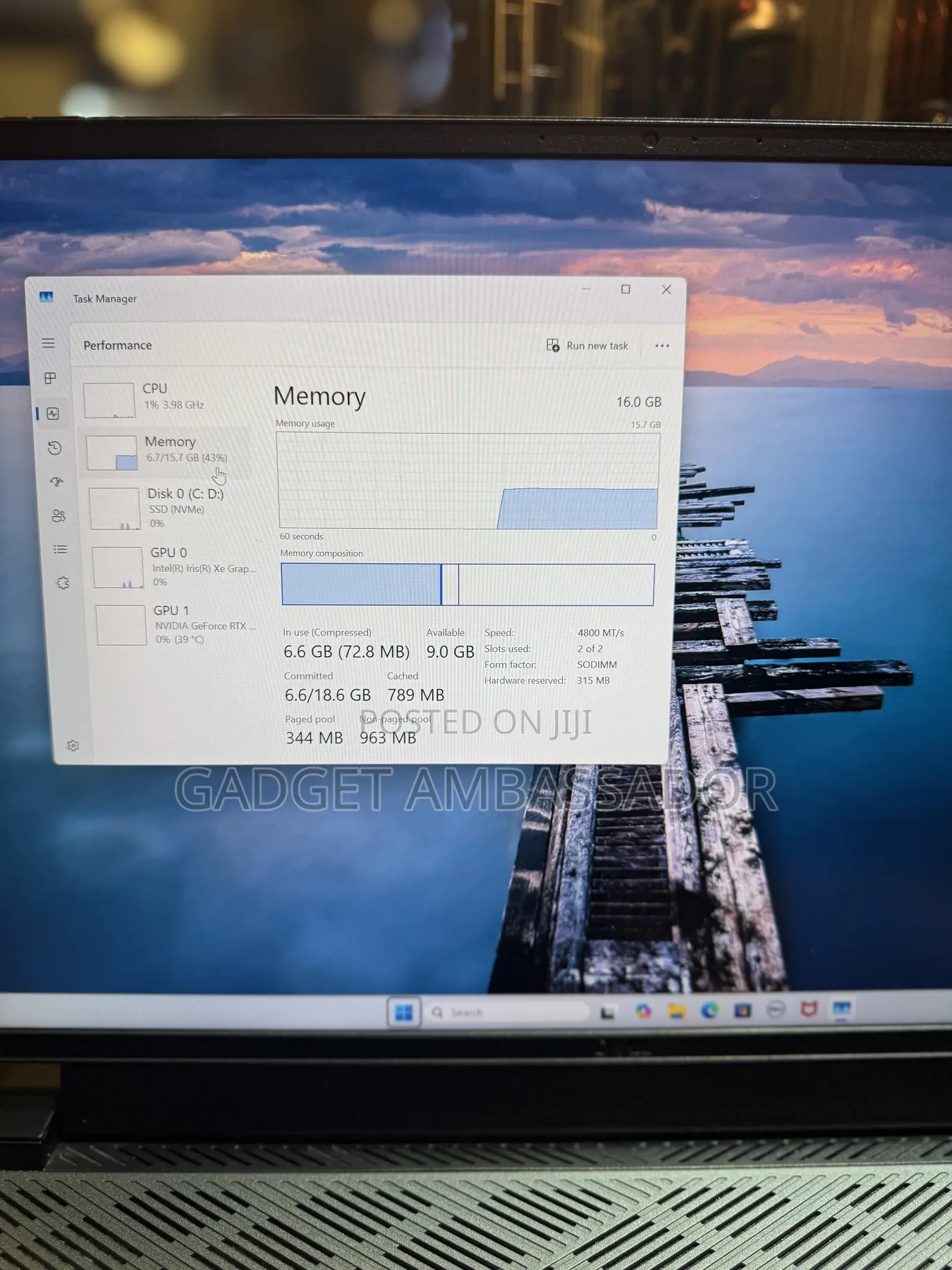Click the free section of Memory composition bar
This screenshot has width=952, height=1270.
click(556, 584)
